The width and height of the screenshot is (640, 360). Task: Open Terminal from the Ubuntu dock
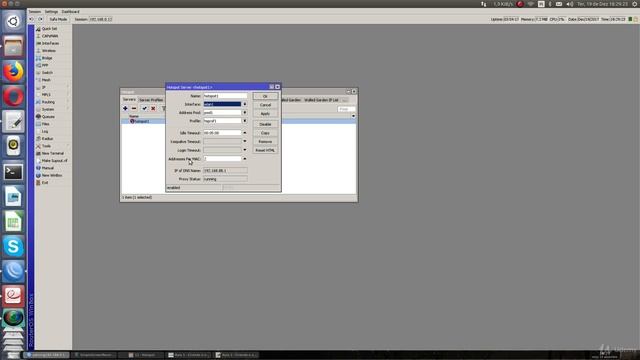13,172
